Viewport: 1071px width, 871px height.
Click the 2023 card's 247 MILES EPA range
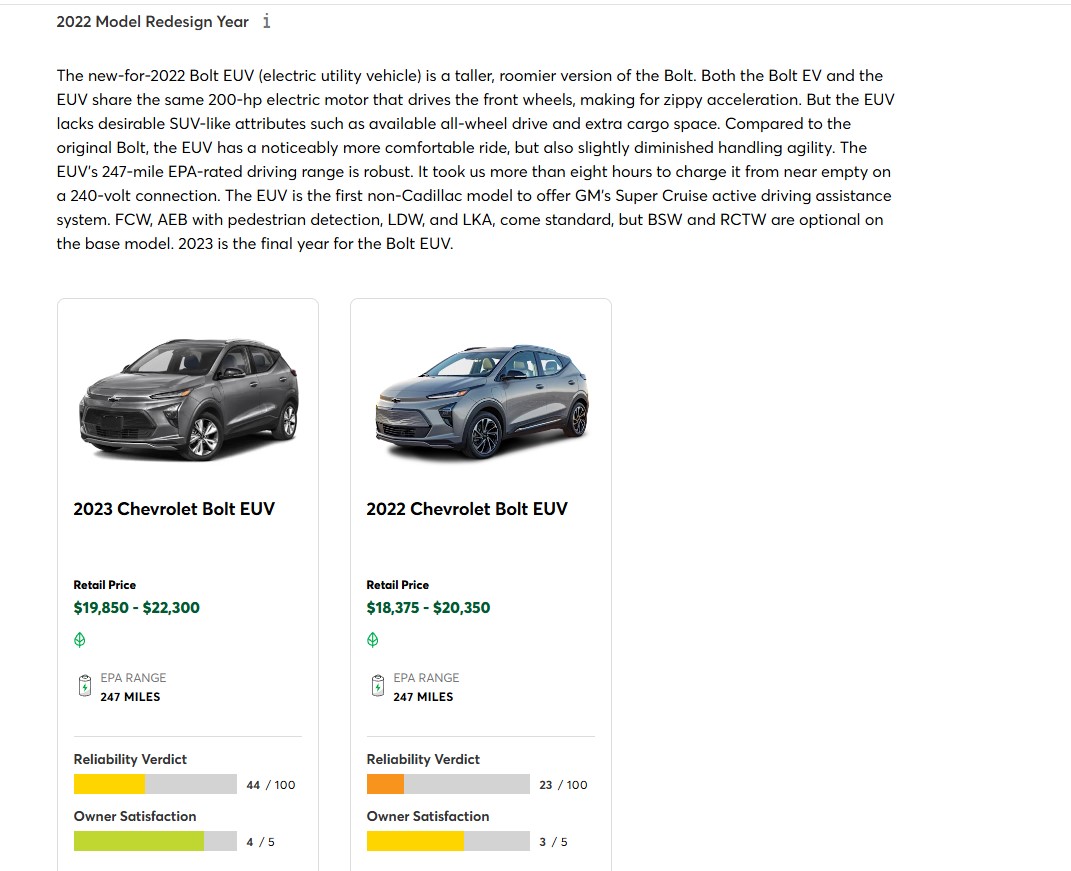point(130,697)
